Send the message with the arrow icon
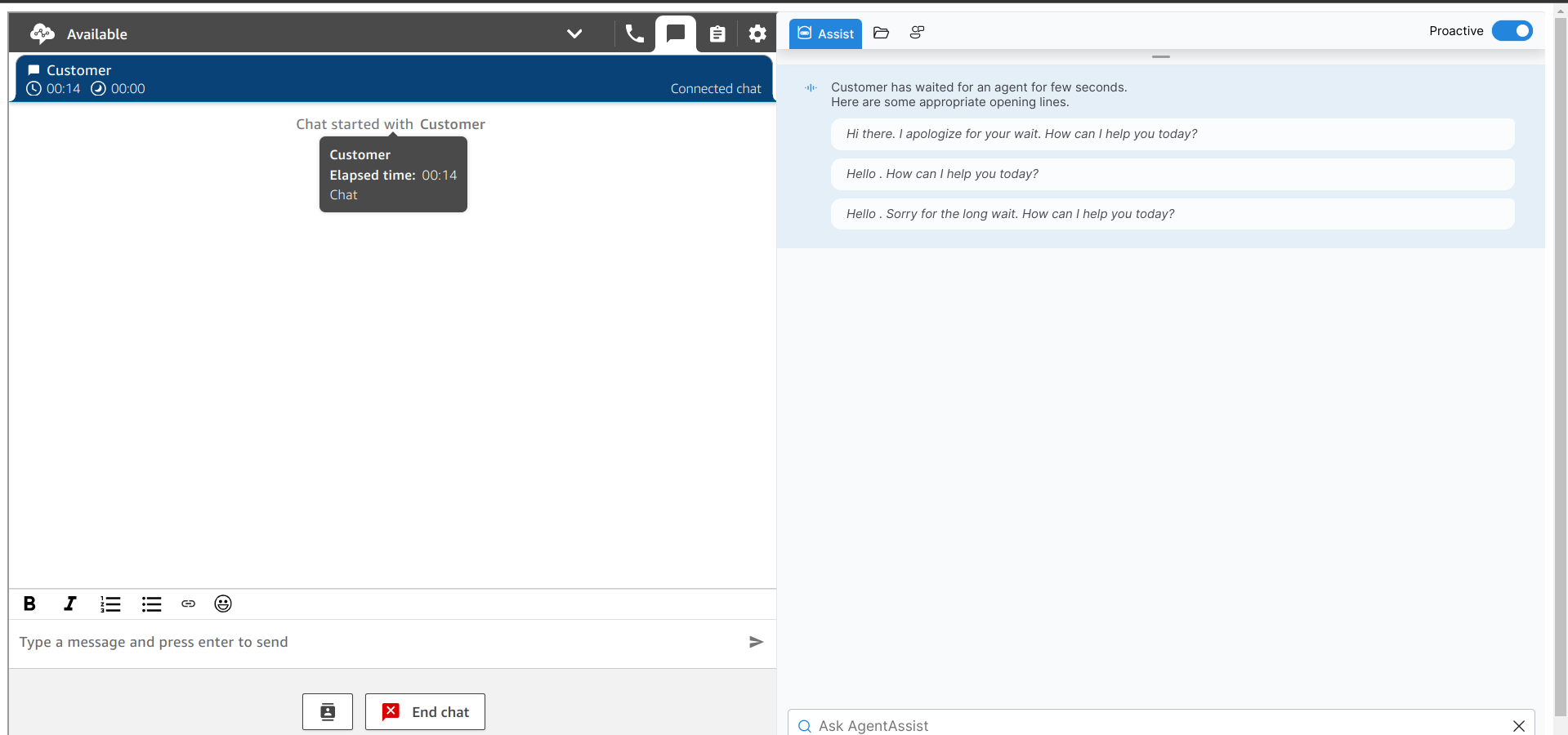 tap(756, 642)
